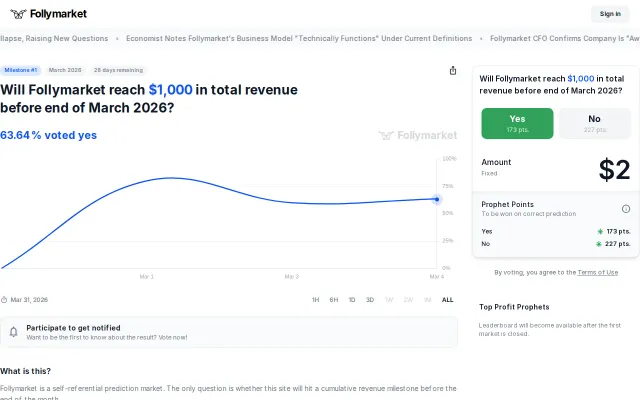Viewport: 640px width, 400px height.
Task: Click the Top Profit Prophets heading
Action: click(514, 307)
